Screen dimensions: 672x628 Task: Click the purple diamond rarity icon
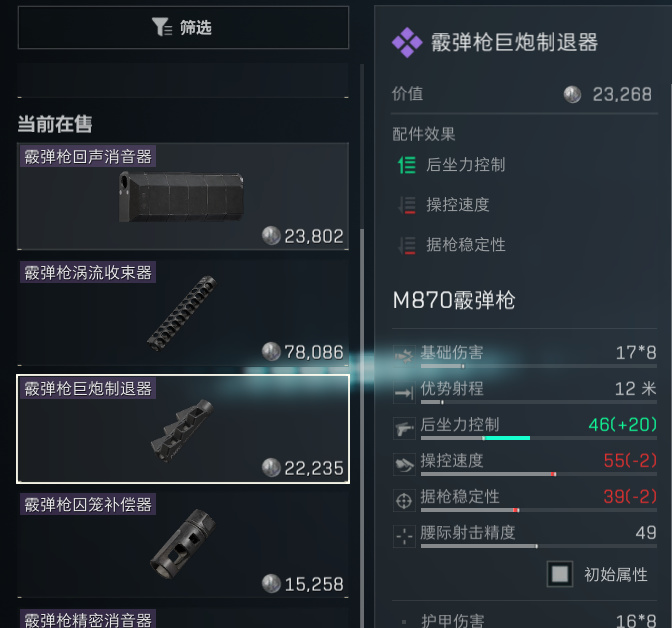[x=407, y=42]
